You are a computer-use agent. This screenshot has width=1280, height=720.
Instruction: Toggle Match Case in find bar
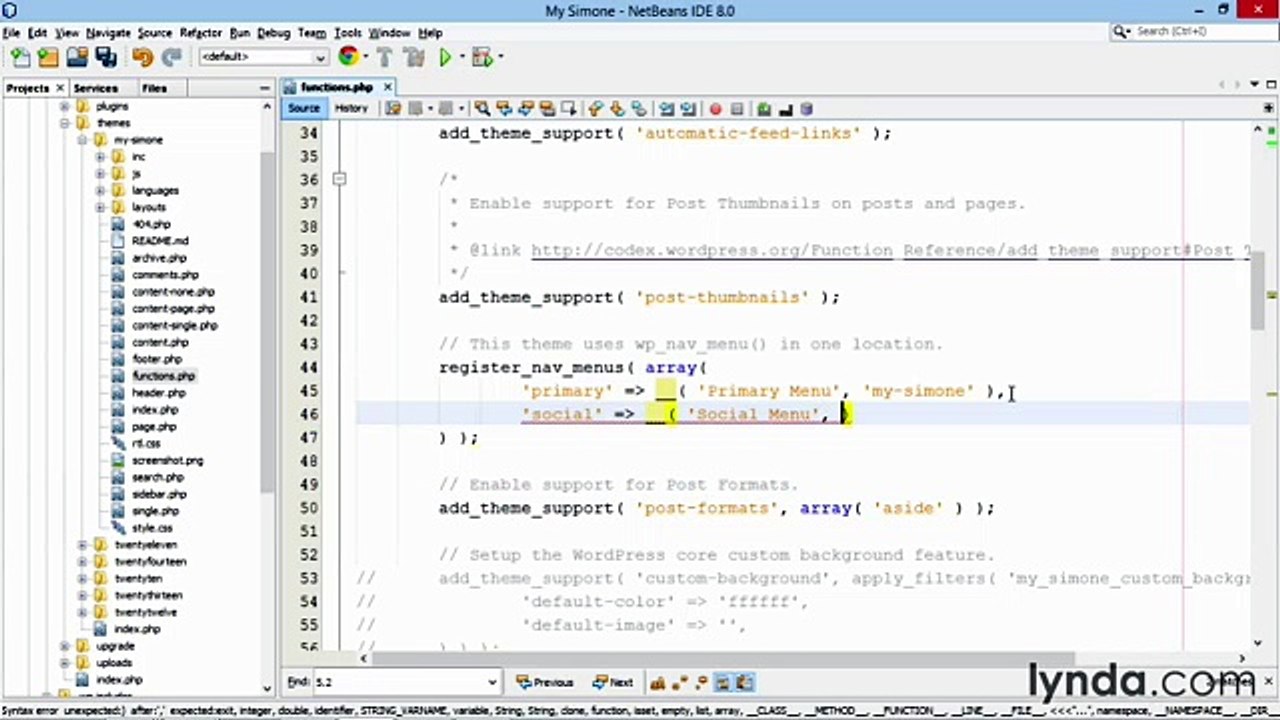(657, 683)
